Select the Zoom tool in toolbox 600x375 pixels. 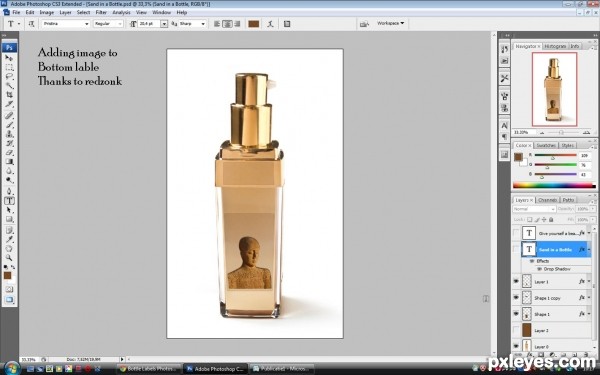(x=9, y=258)
